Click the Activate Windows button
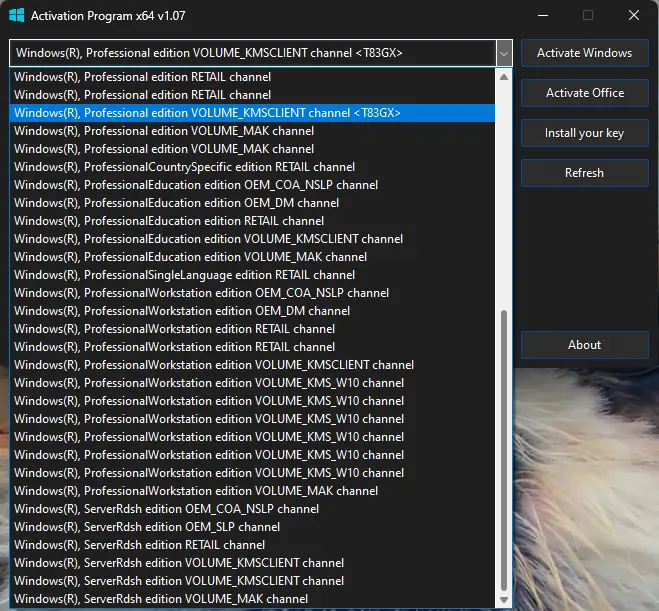The image size is (659, 611). click(x=585, y=53)
